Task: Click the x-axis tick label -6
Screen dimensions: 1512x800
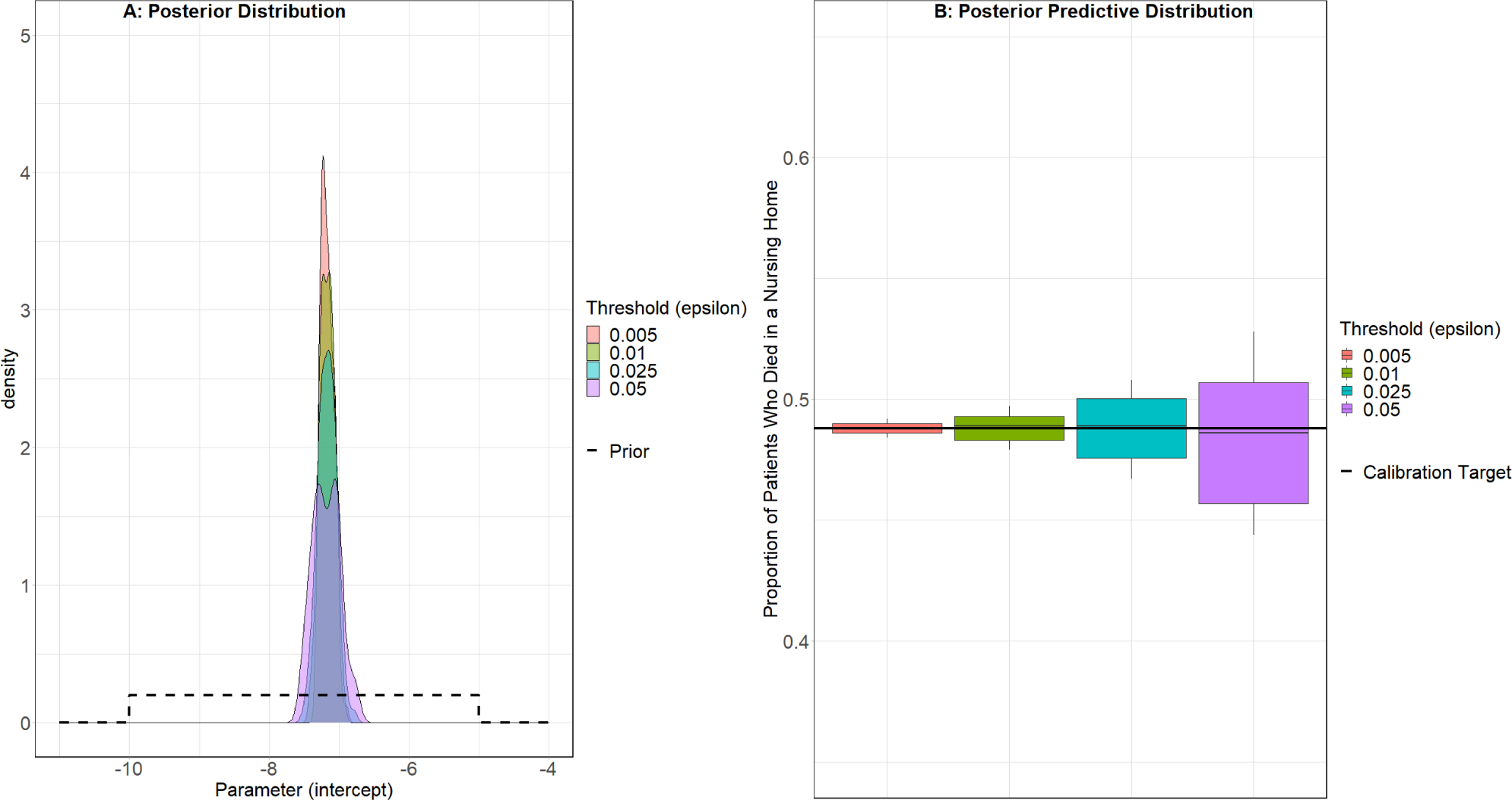Action: (408, 769)
